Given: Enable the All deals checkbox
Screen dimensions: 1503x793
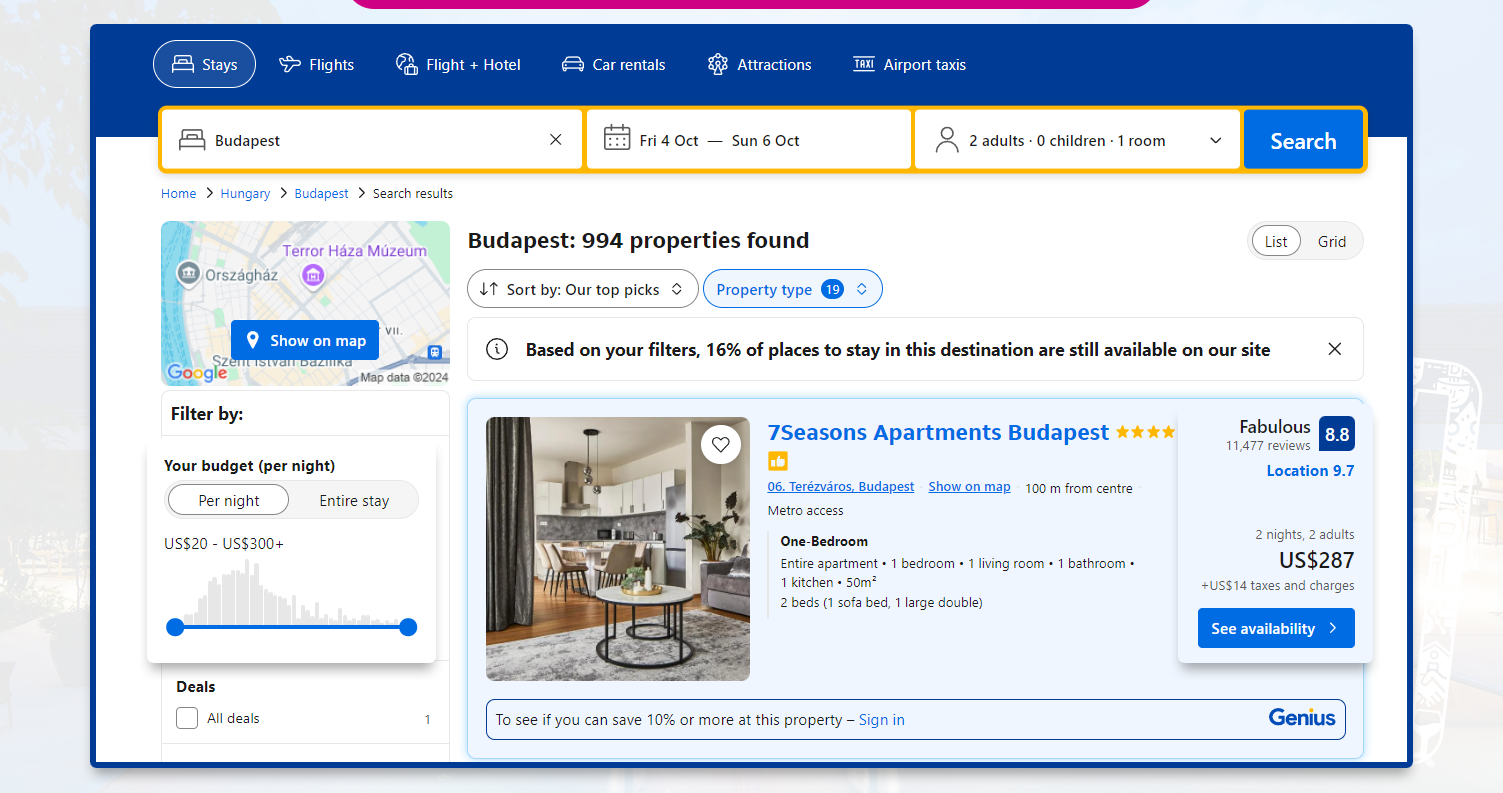Looking at the screenshot, I should click(187, 718).
